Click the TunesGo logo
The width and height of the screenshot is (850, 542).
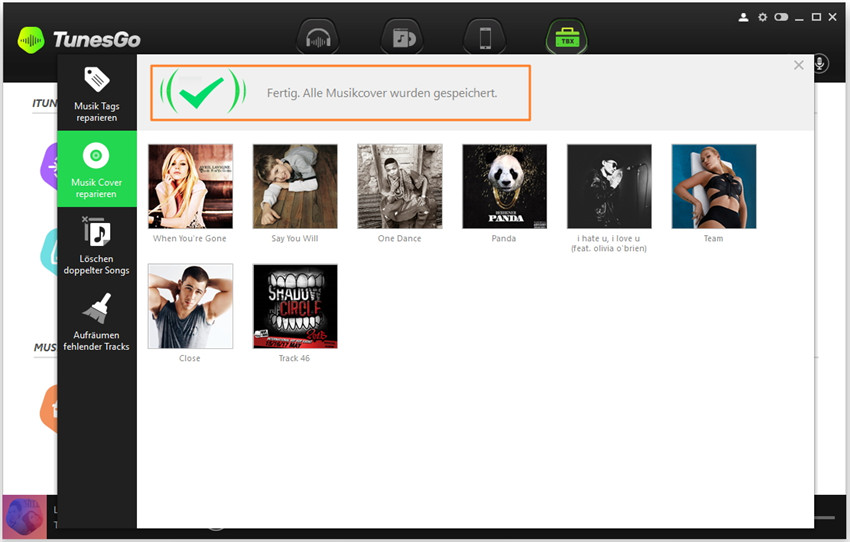[x=79, y=40]
